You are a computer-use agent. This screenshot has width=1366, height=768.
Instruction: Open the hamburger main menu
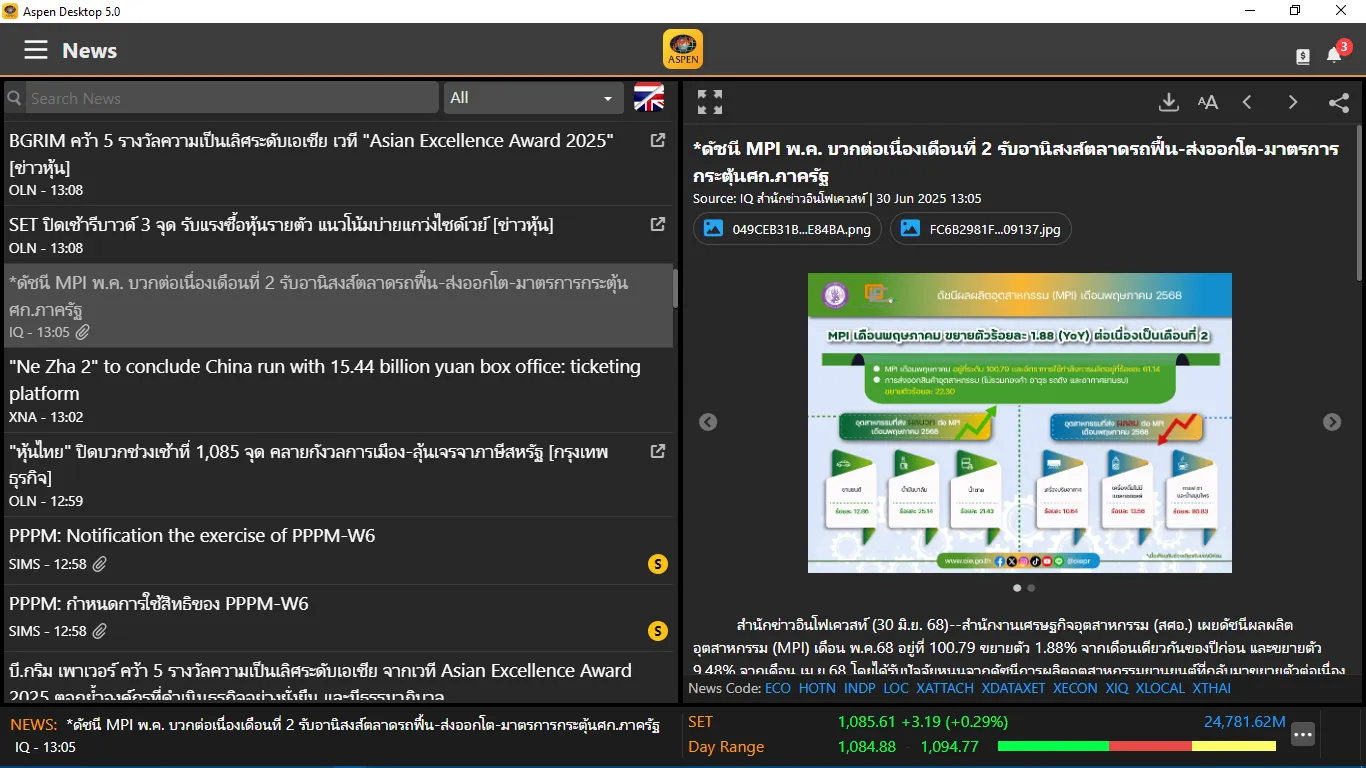coord(36,50)
